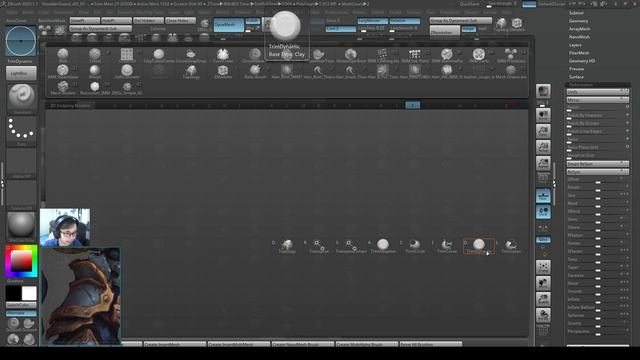This screenshot has height=360, width=640.
Task: Select the Chisel brush
Action: pyautogui.click(x=95, y=56)
